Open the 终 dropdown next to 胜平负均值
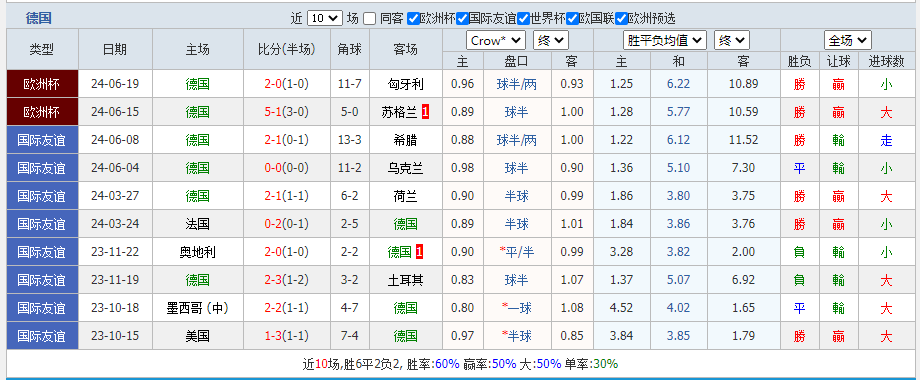This screenshot has width=920, height=380. pos(732,40)
